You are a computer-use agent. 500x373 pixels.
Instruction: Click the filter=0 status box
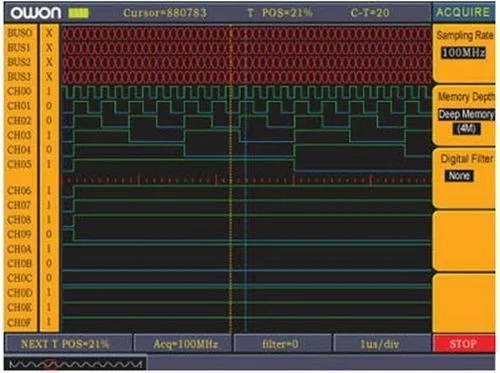(282, 343)
